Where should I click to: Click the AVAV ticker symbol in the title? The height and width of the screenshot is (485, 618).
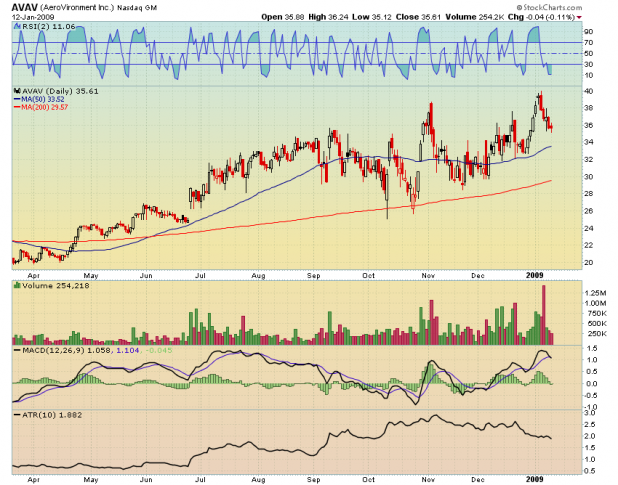(24, 7)
